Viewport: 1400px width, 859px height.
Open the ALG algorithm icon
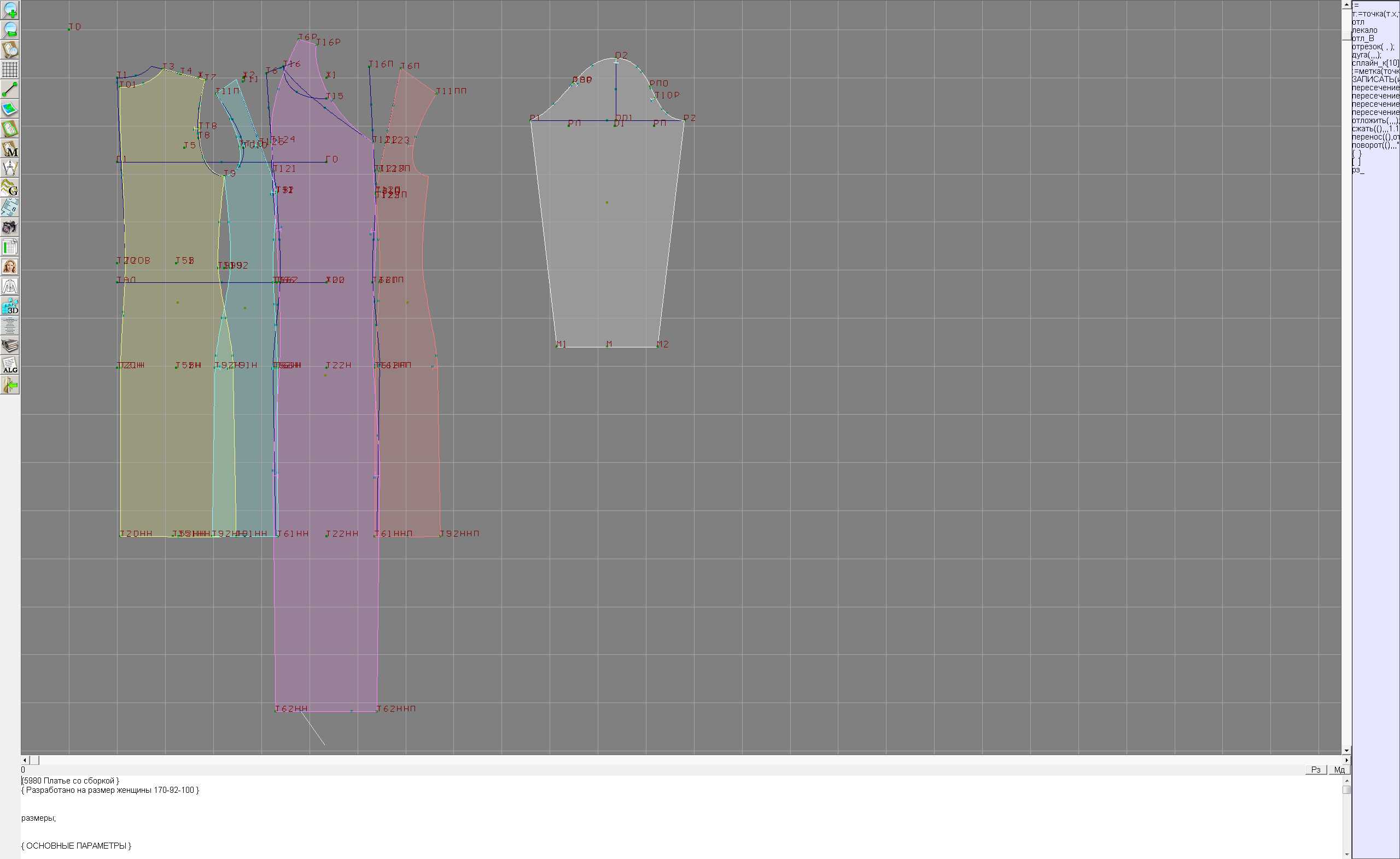(10, 365)
